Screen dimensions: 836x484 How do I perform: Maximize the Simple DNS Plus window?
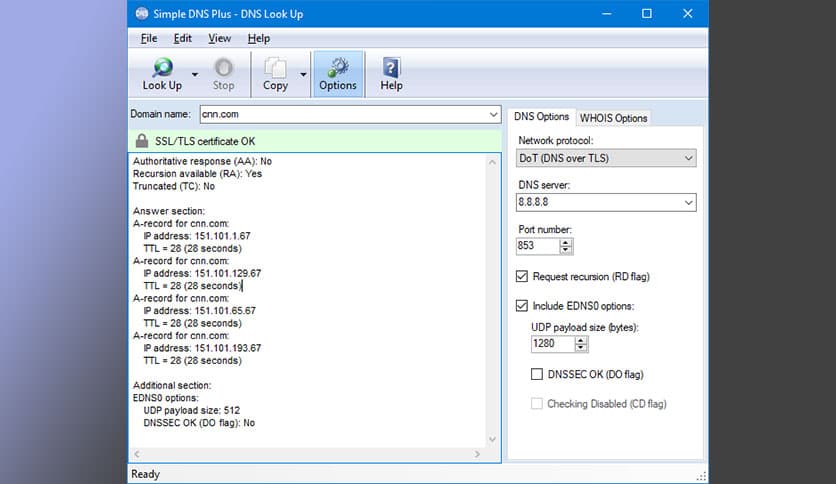(647, 14)
